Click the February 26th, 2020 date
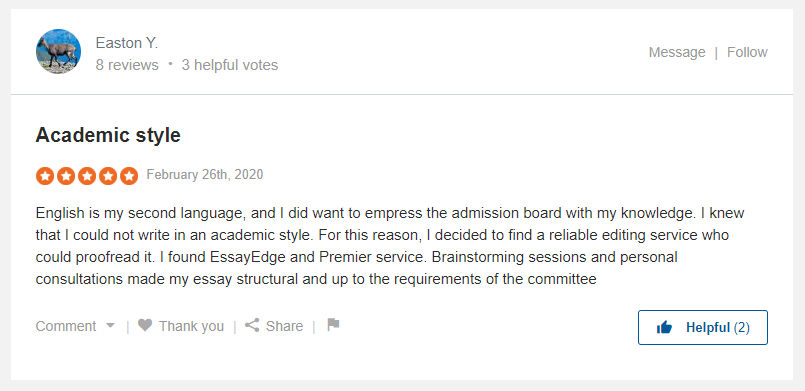Image resolution: width=805 pixels, height=391 pixels. coord(205,174)
